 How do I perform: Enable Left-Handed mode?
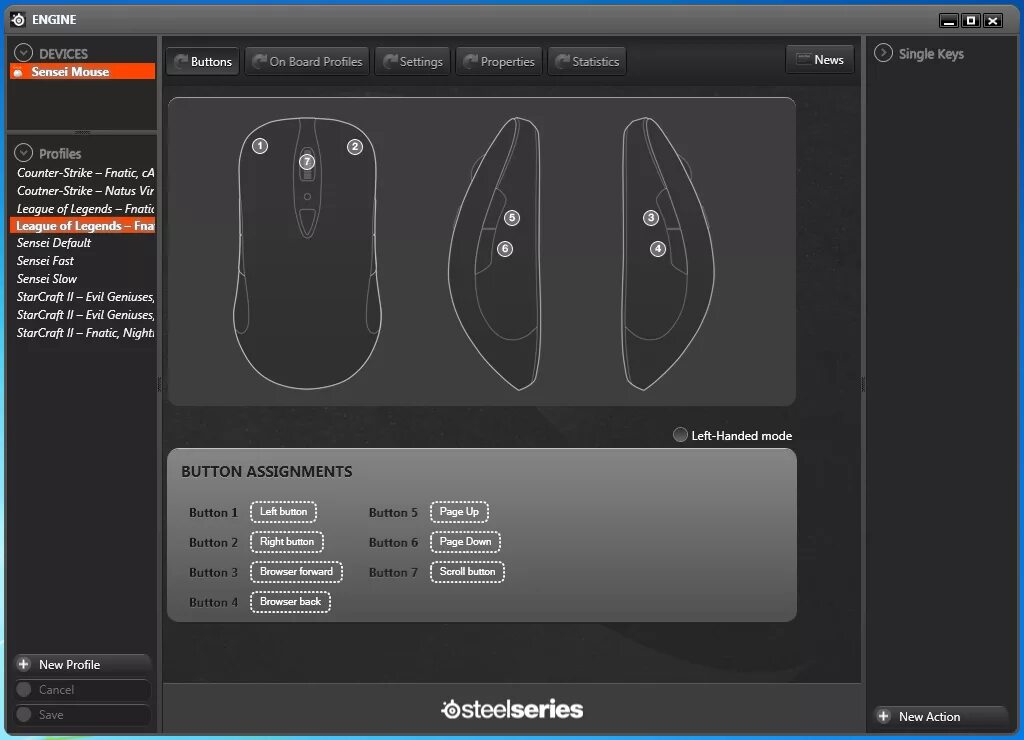tap(680, 435)
